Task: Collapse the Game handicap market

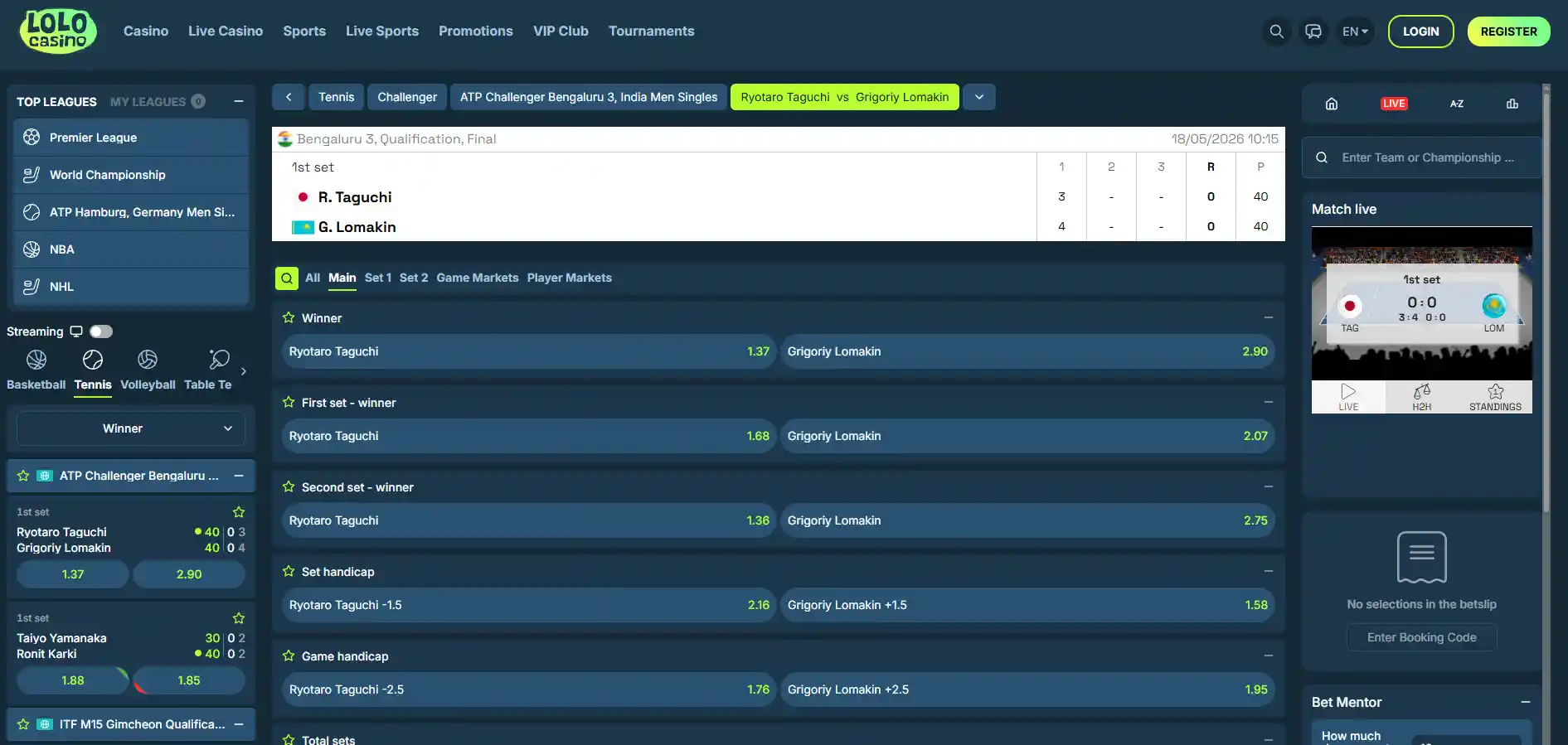Action: click(1268, 656)
